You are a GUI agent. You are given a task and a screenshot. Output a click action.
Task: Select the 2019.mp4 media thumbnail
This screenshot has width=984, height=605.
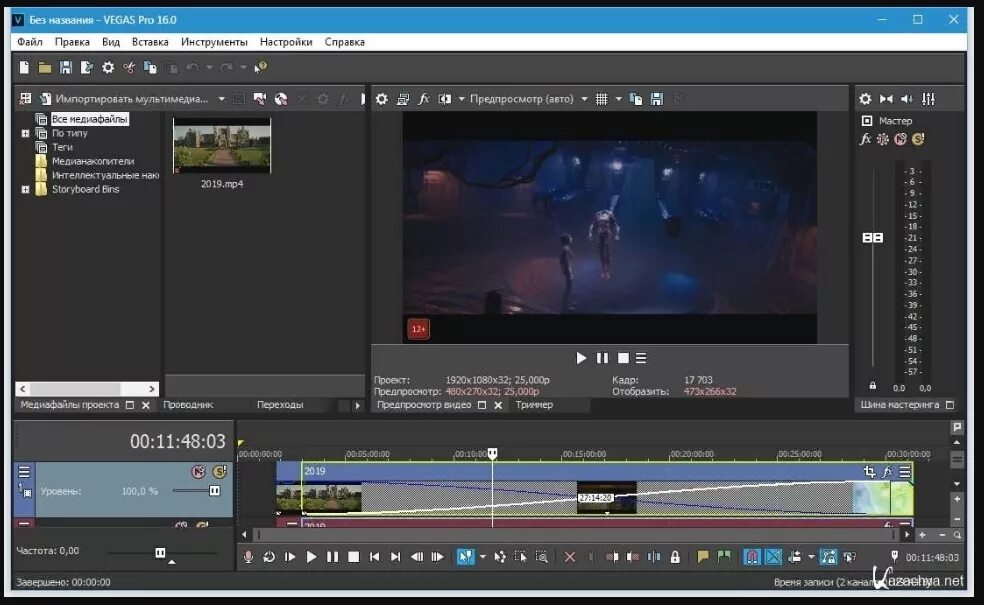[222, 146]
